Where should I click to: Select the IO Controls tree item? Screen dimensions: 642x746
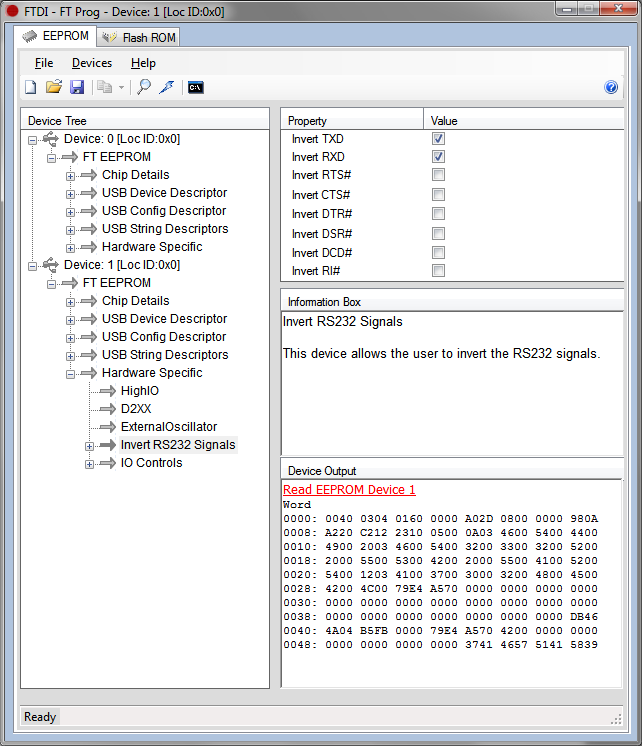pyautogui.click(x=151, y=463)
